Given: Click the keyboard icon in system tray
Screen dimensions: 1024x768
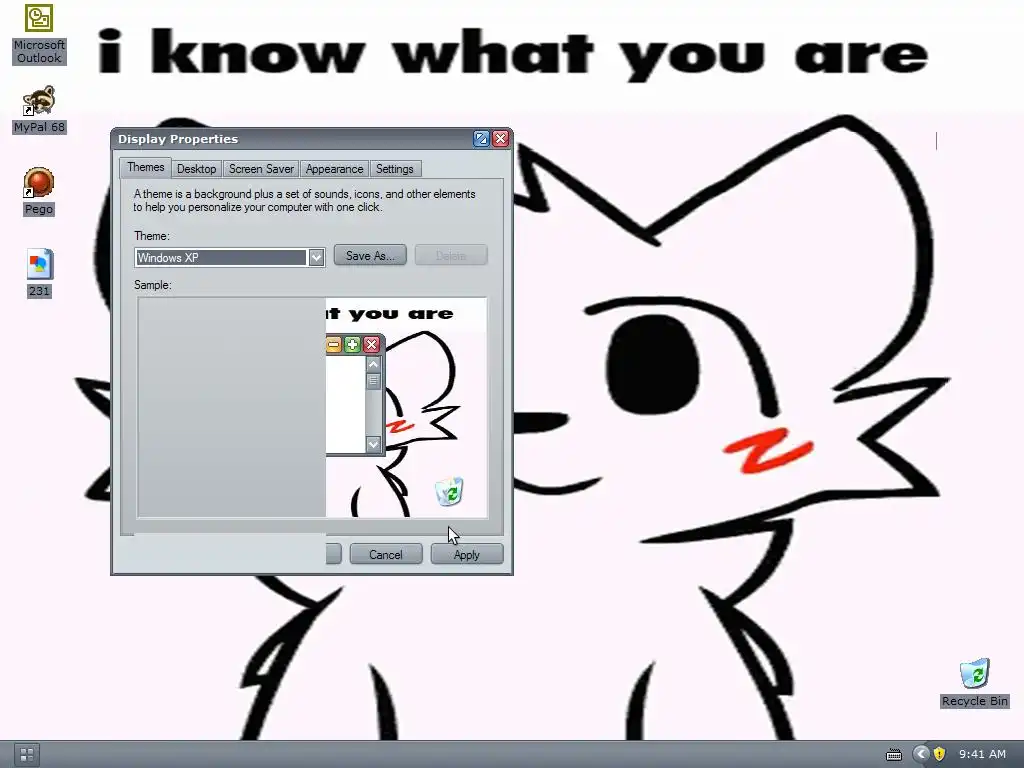Looking at the screenshot, I should click(893, 755).
